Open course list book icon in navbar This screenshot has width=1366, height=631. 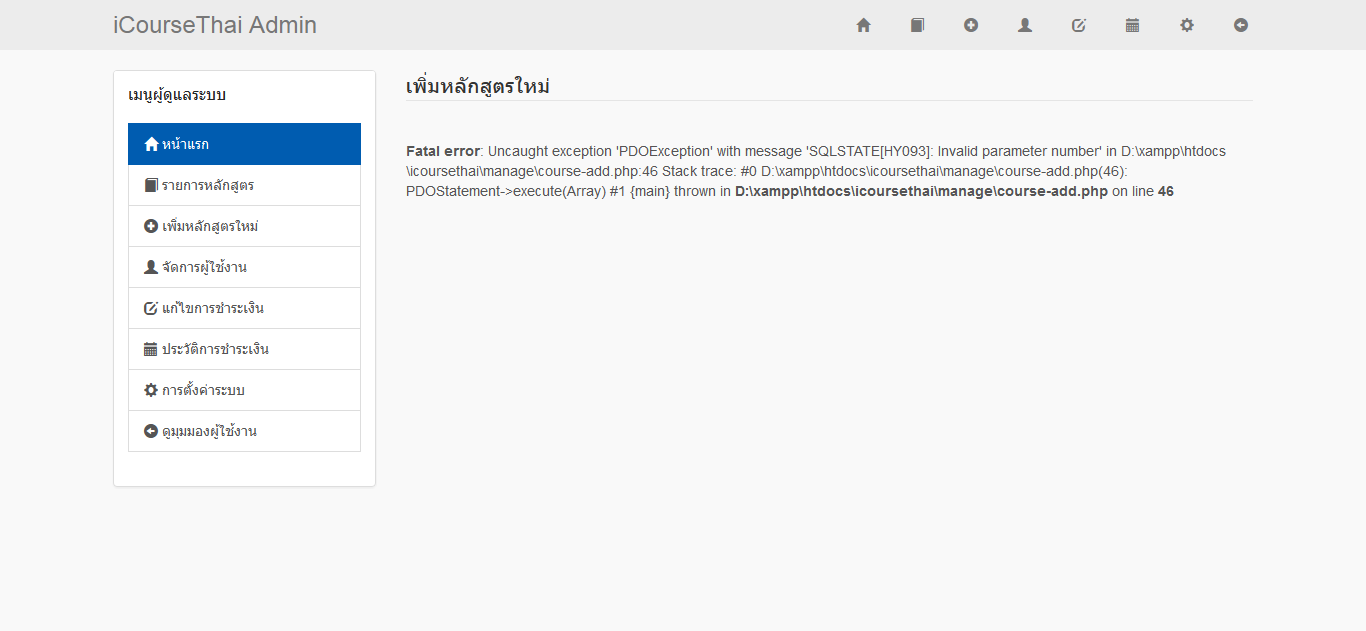[918, 25]
